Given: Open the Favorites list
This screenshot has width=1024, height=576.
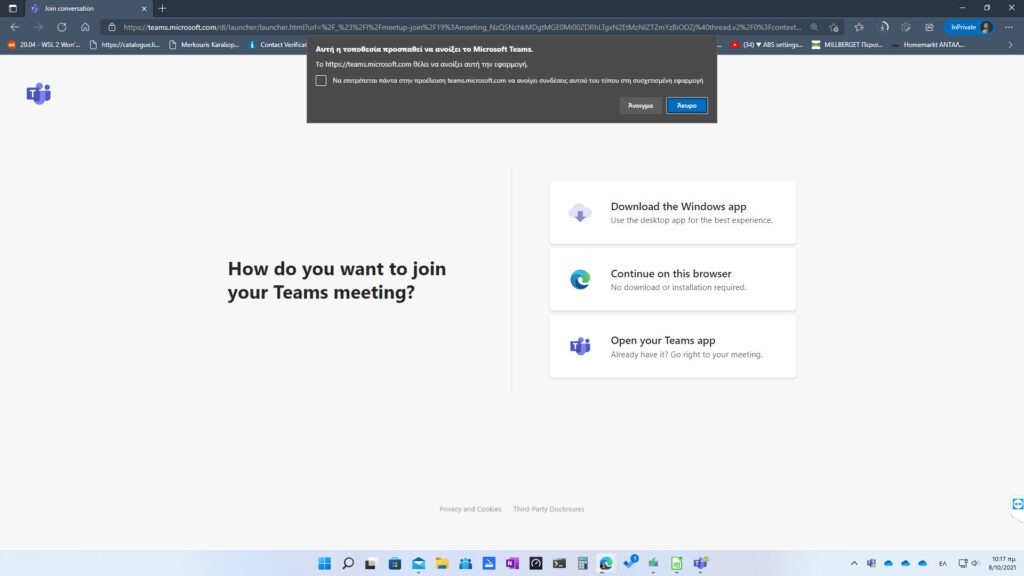Looking at the screenshot, I should [x=859, y=27].
